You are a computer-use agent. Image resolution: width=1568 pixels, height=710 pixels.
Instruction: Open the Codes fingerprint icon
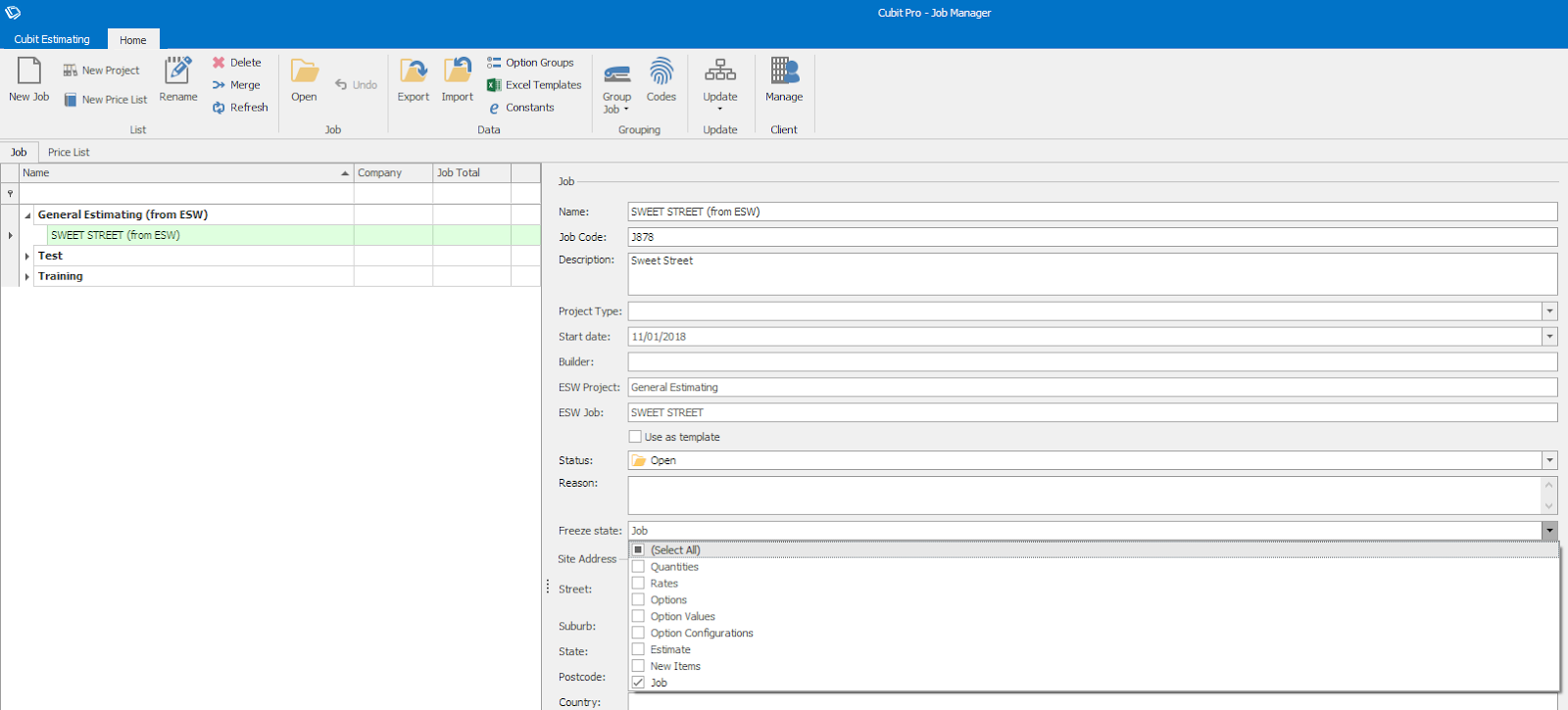tap(661, 71)
